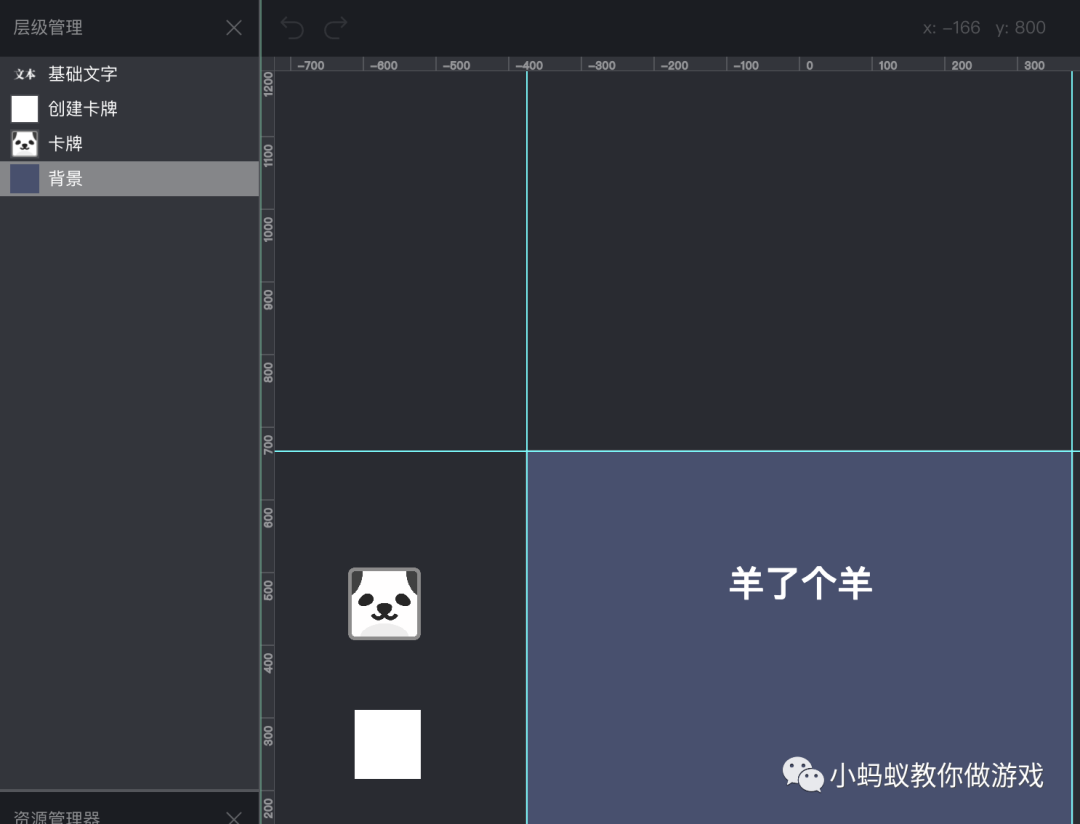This screenshot has width=1080, height=824.
Task: Select the panda card on canvas
Action: 384,604
